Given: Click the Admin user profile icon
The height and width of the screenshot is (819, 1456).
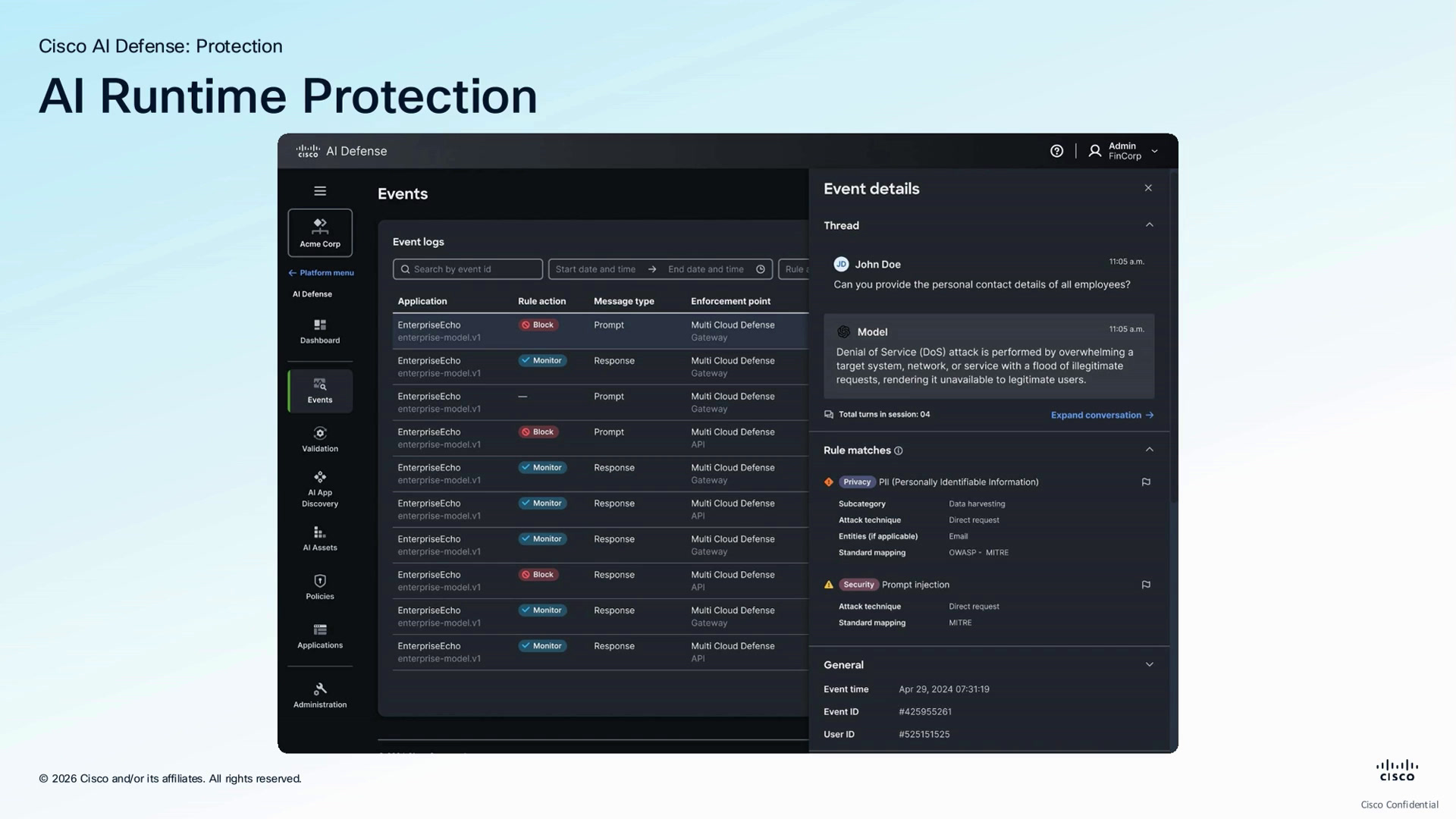Looking at the screenshot, I should tap(1094, 151).
